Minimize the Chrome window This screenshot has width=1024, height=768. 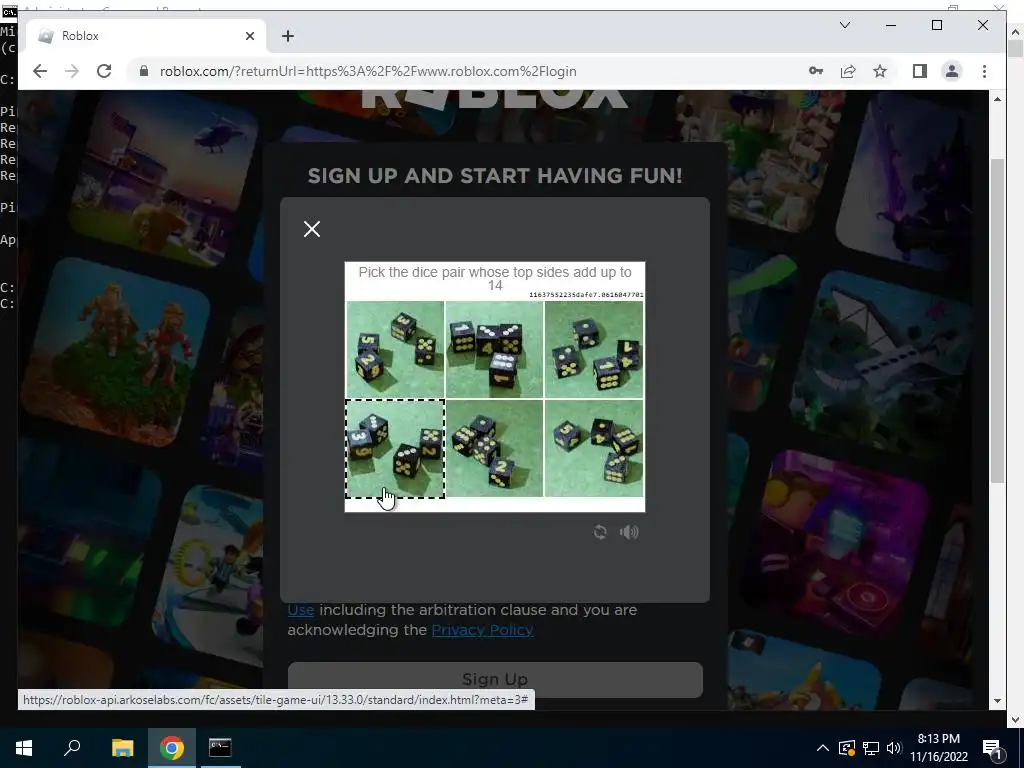pos(891,25)
